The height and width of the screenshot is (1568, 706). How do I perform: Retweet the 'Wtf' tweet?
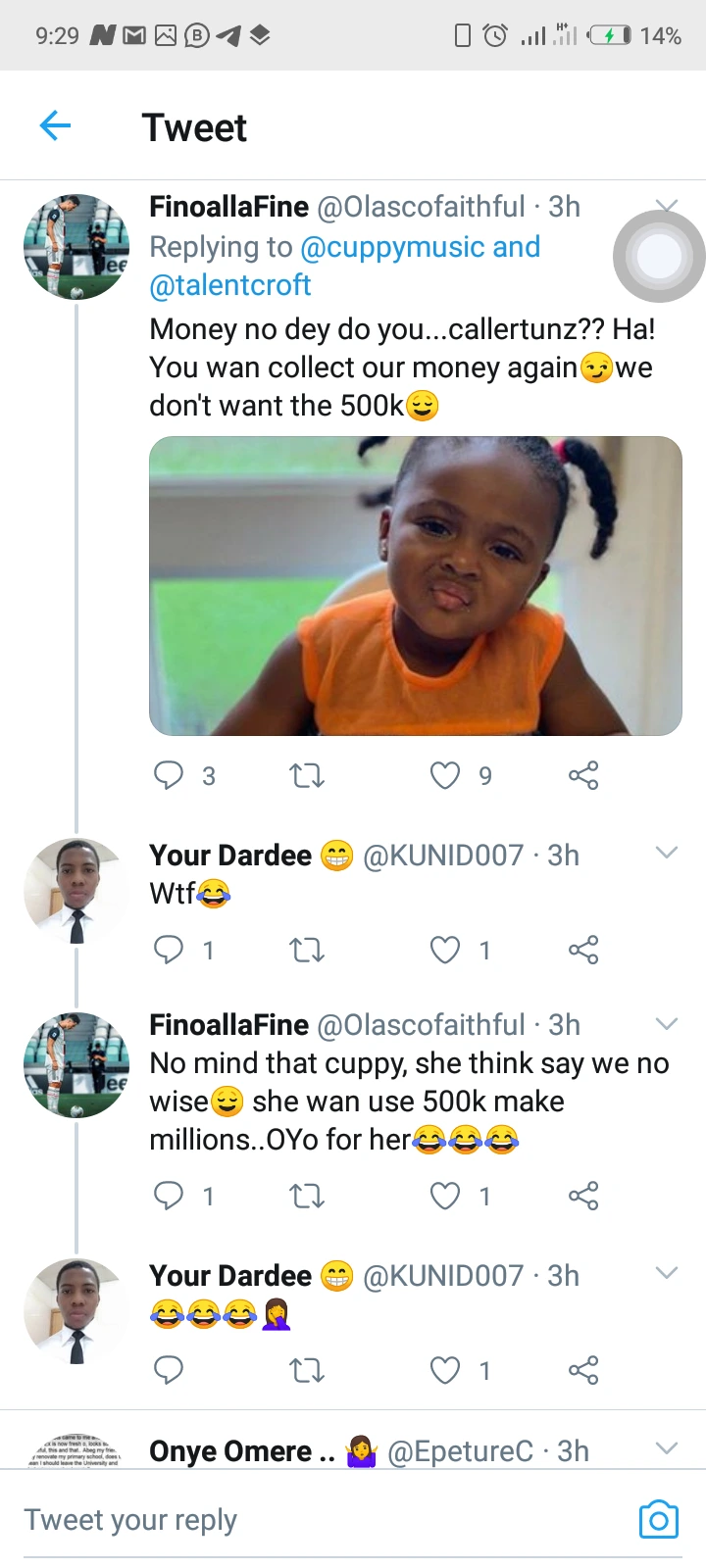[307, 950]
